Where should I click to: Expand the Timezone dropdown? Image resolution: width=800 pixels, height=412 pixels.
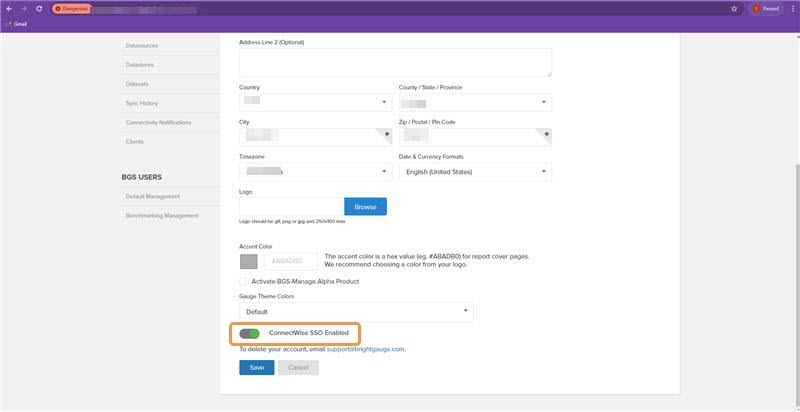coord(316,172)
